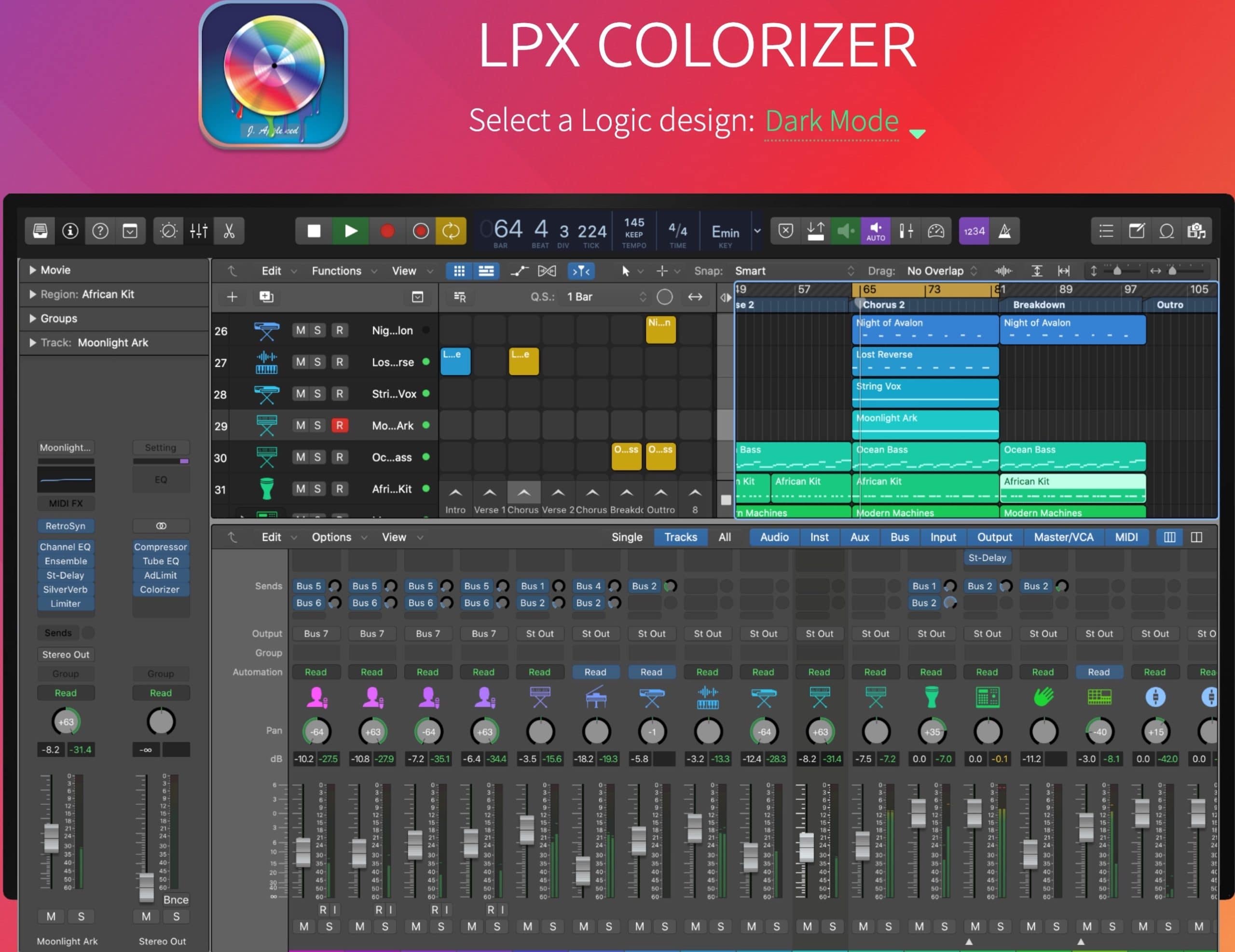This screenshot has width=1235, height=952.
Task: Open the Loop Browser icon
Action: tap(1167, 230)
